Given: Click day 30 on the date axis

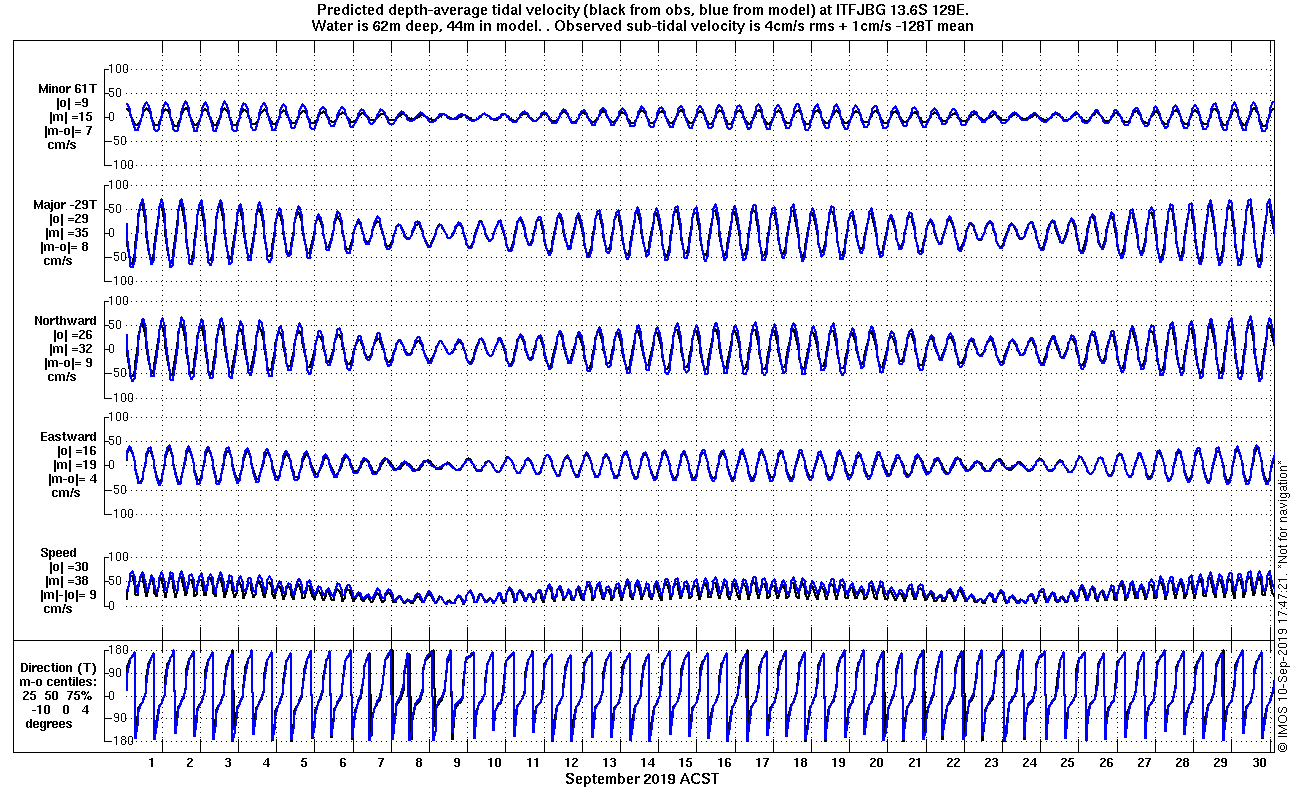Looking at the screenshot, I should 1258,762.
